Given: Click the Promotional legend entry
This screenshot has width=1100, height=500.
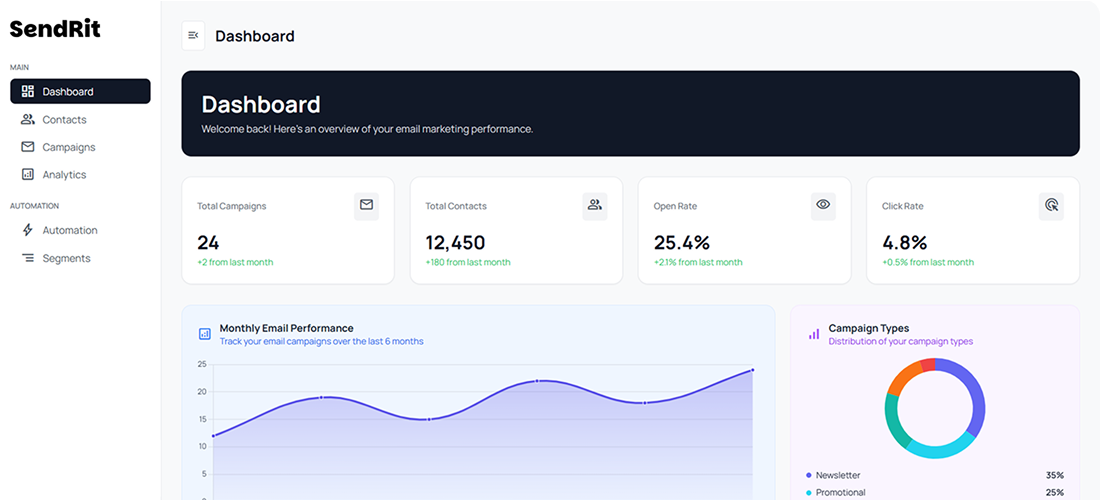Looking at the screenshot, I should (x=935, y=492).
